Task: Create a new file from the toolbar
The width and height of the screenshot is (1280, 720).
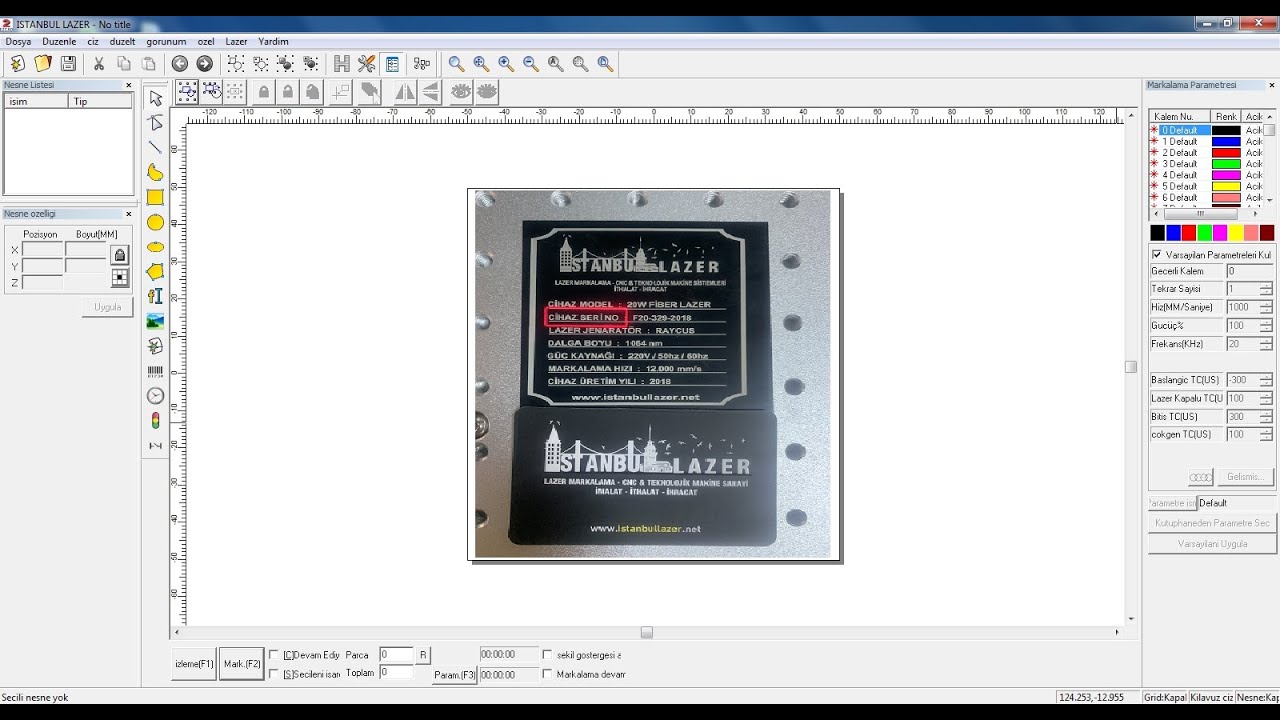Action: [18, 64]
